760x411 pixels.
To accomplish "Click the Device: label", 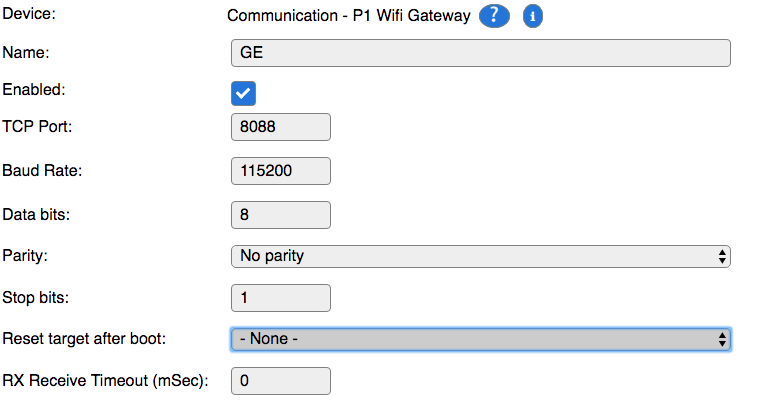I will (29, 14).
